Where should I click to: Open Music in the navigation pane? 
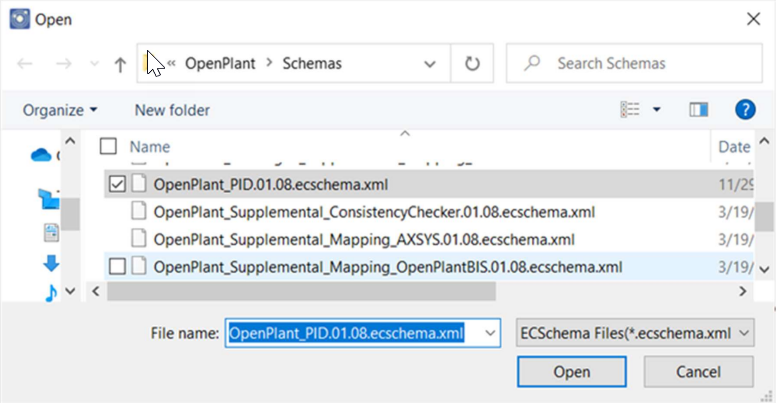point(51,293)
